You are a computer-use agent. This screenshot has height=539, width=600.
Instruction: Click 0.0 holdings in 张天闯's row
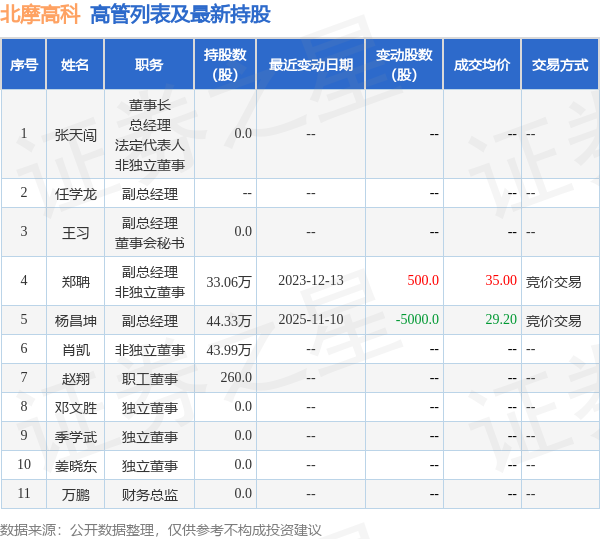[243, 134]
